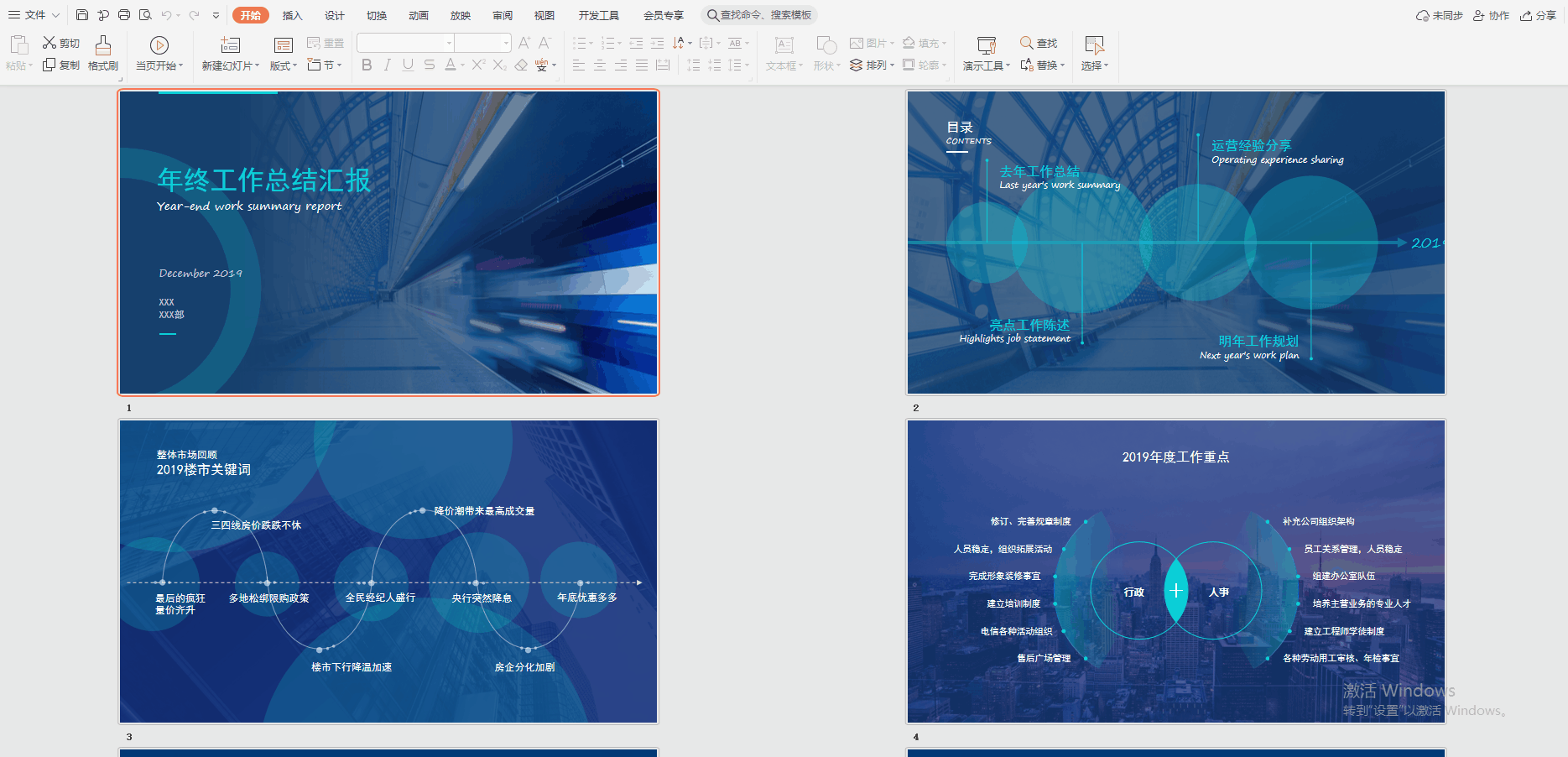Open the Member Exclusive (会员专享) tab
Image resolution: width=1568 pixels, height=757 pixels.
(664, 15)
